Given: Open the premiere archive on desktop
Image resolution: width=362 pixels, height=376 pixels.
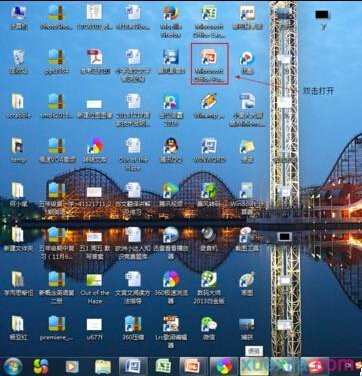Looking at the screenshot, I should [56, 329].
